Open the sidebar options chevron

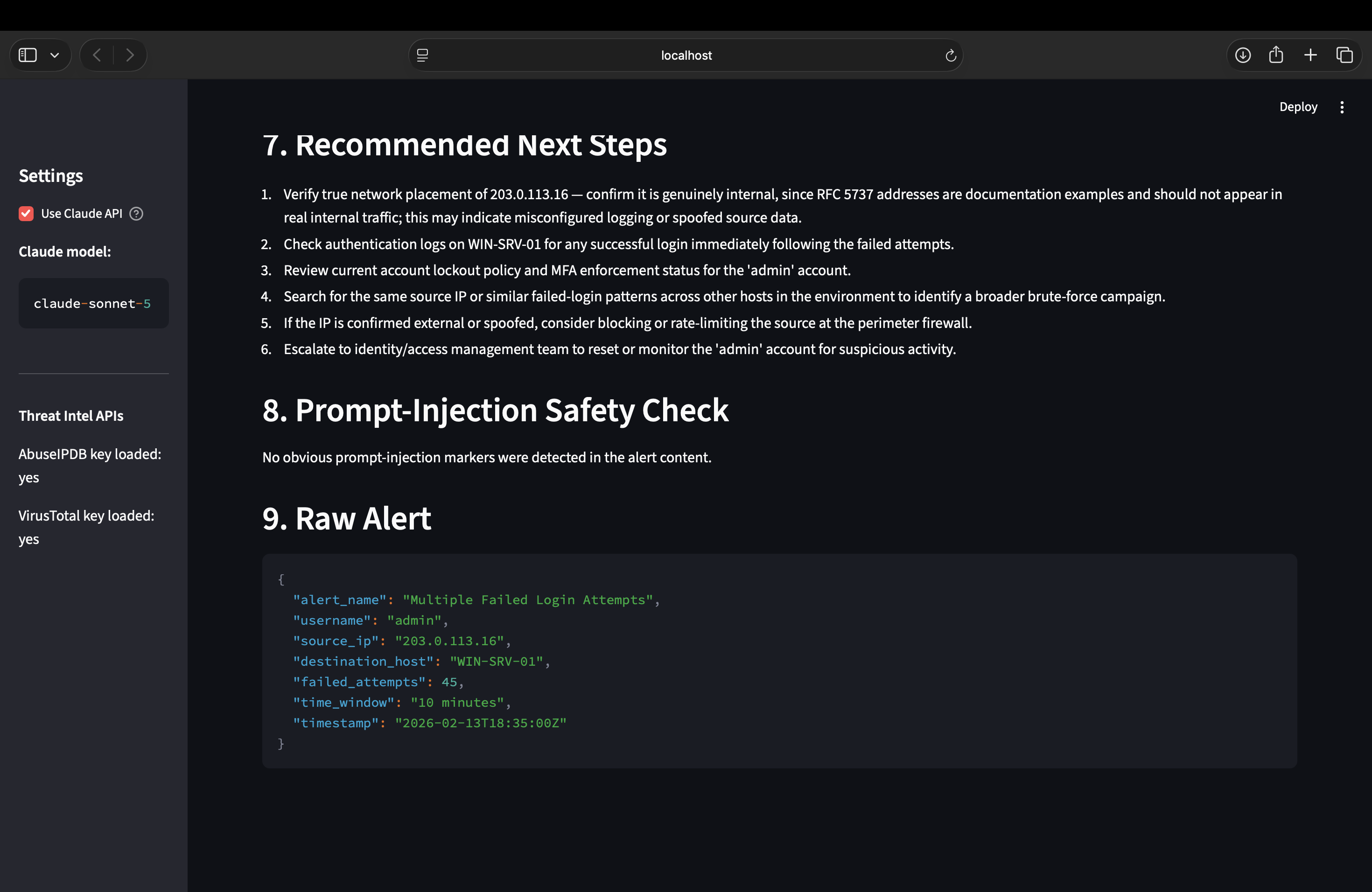(55, 56)
